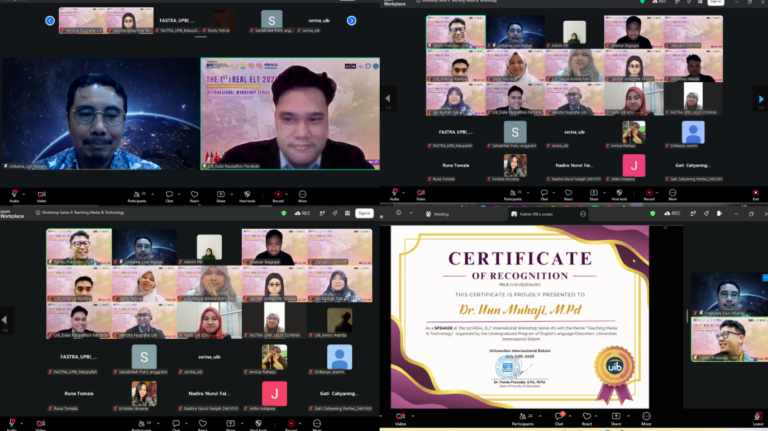The width and height of the screenshot is (768, 431).
Task: Open More options in the top-left Zoom window
Action: (x=302, y=196)
